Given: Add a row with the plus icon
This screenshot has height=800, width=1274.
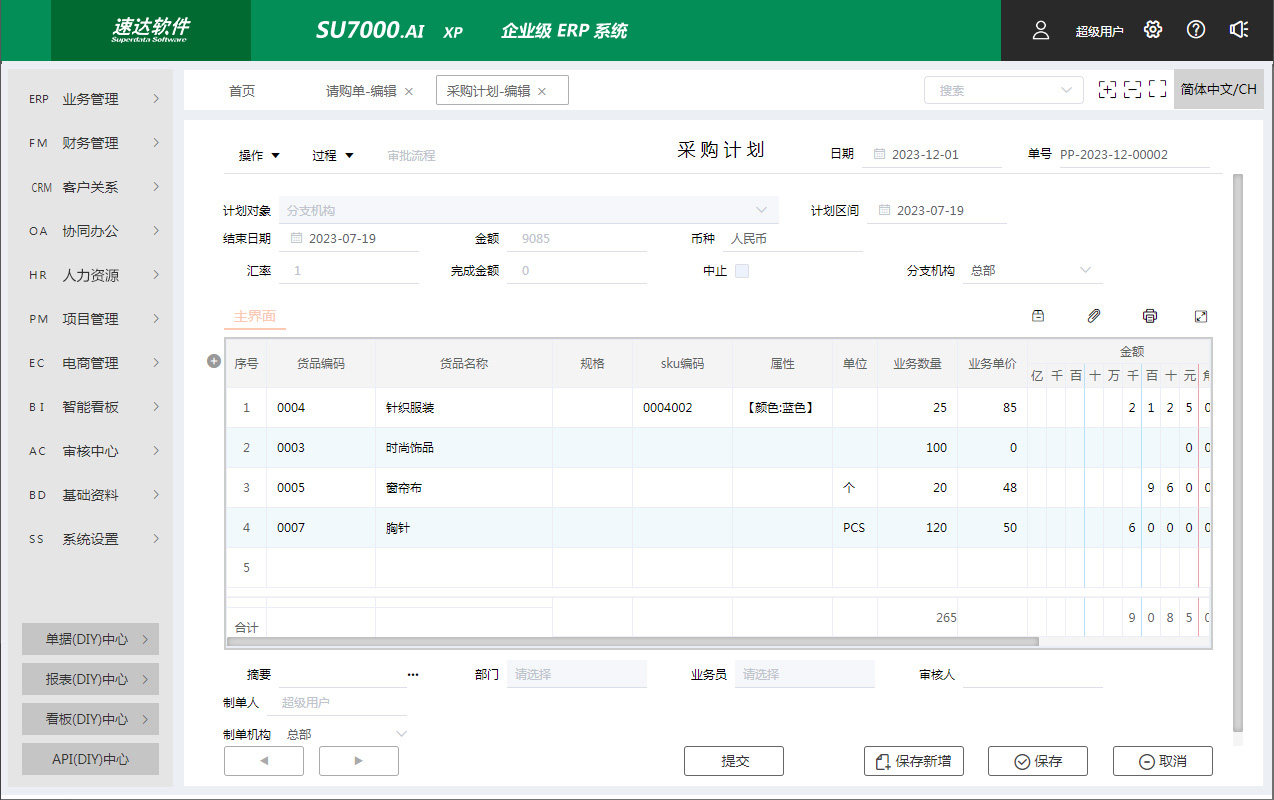Looking at the screenshot, I should [213, 361].
